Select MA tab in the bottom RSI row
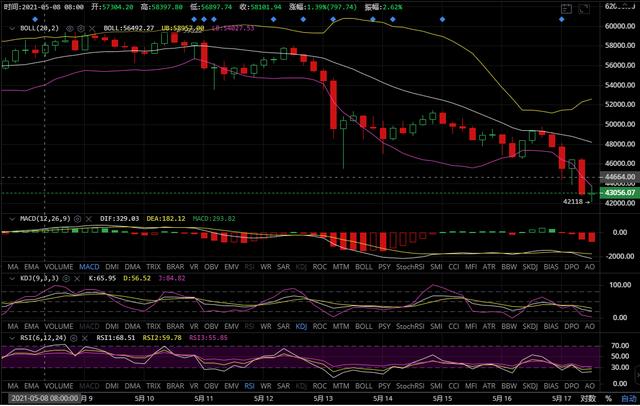This screenshot has height=406, width=640. (x=13, y=386)
